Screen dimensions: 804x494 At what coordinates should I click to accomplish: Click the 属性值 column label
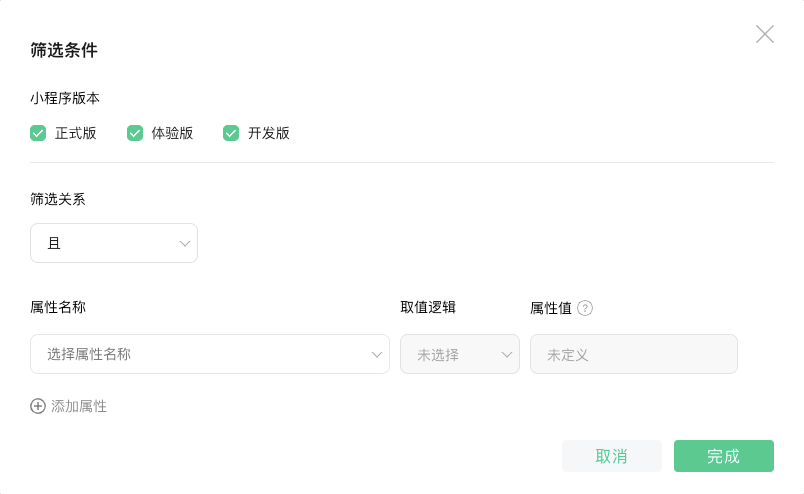pyautogui.click(x=551, y=308)
